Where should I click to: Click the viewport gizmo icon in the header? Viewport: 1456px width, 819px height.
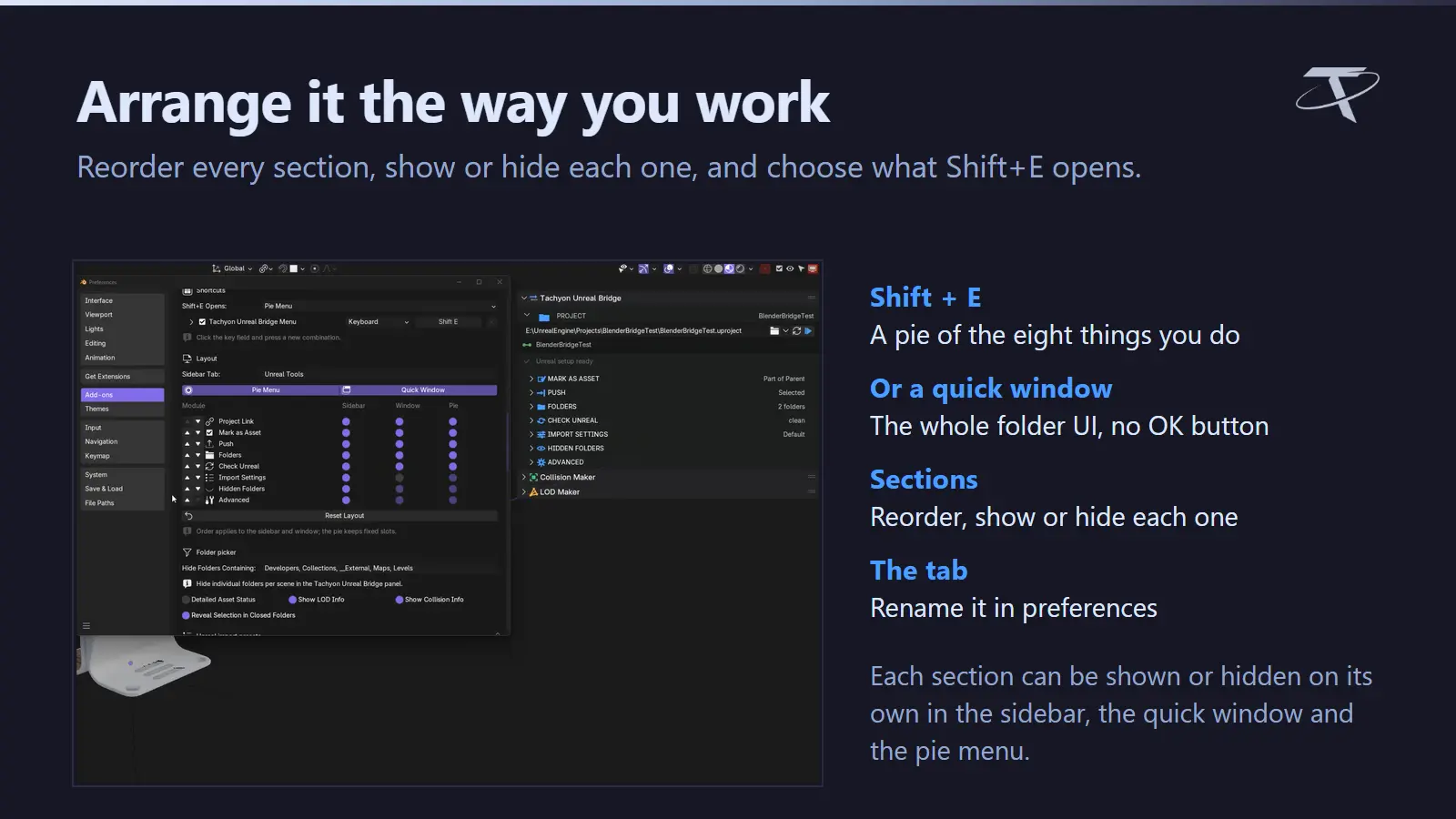click(644, 268)
